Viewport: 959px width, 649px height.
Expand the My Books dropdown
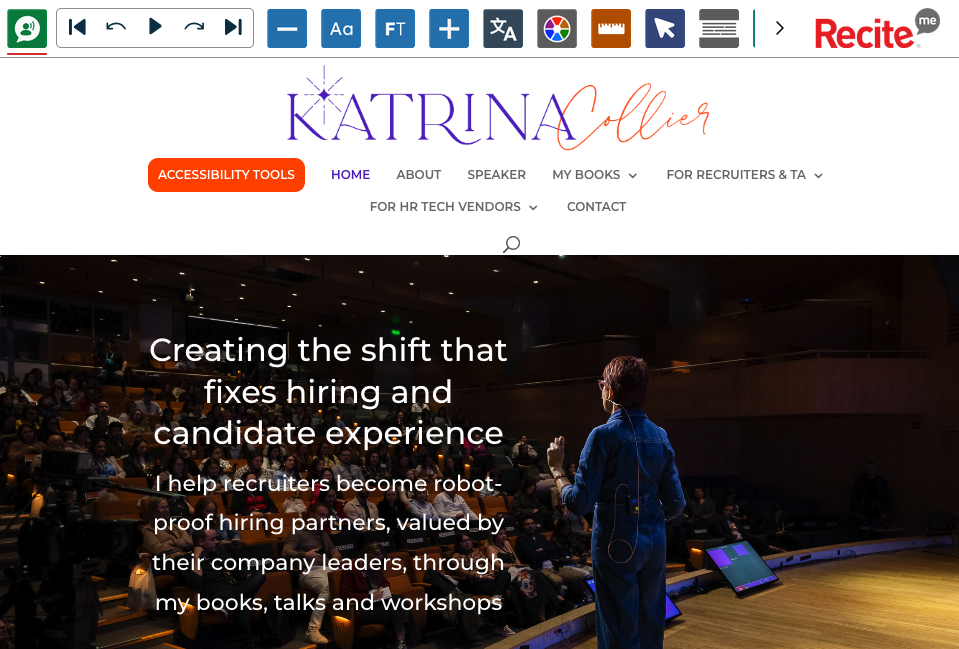click(594, 175)
